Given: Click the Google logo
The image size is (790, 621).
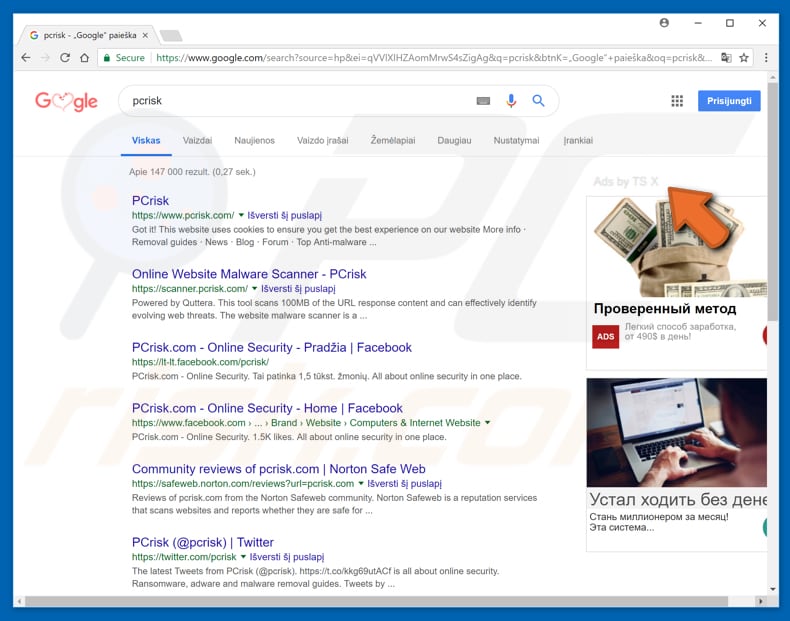Looking at the screenshot, I should tap(66, 101).
